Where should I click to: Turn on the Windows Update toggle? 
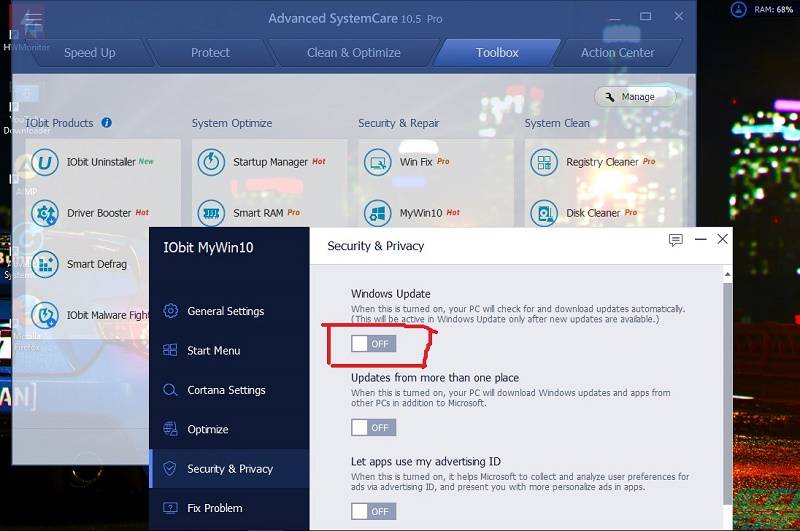(373, 344)
